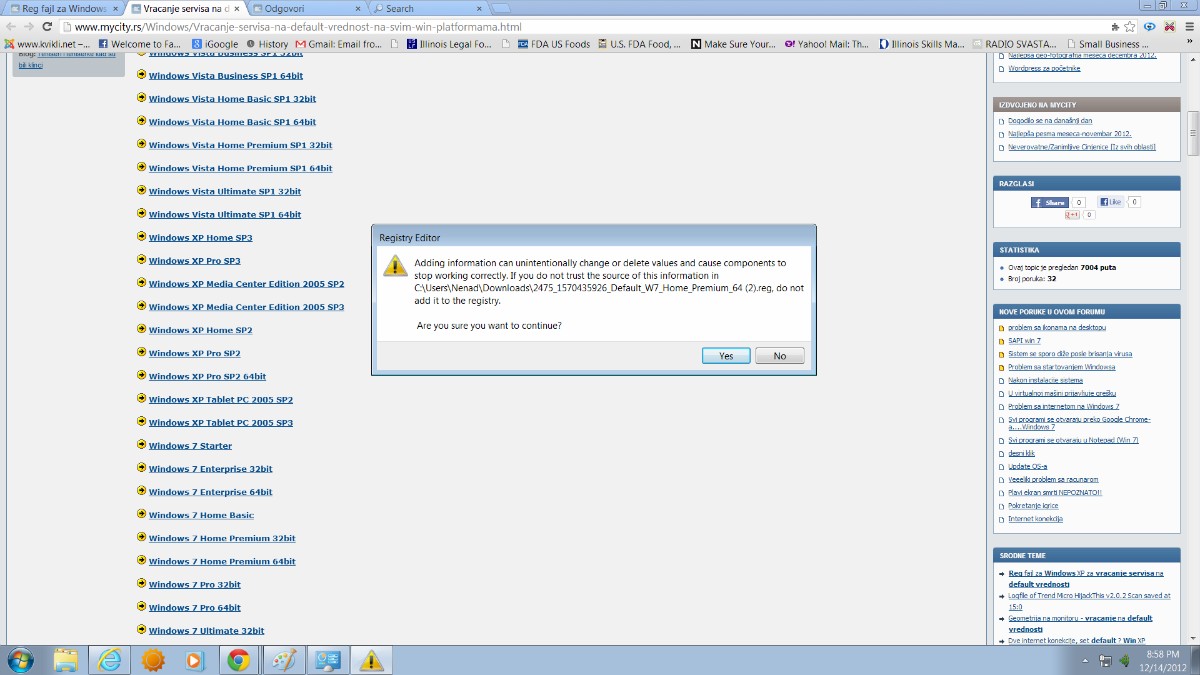Viewport: 1200px width, 675px height.
Task: Open the remote desktop taskbar icon
Action: [x=327, y=660]
